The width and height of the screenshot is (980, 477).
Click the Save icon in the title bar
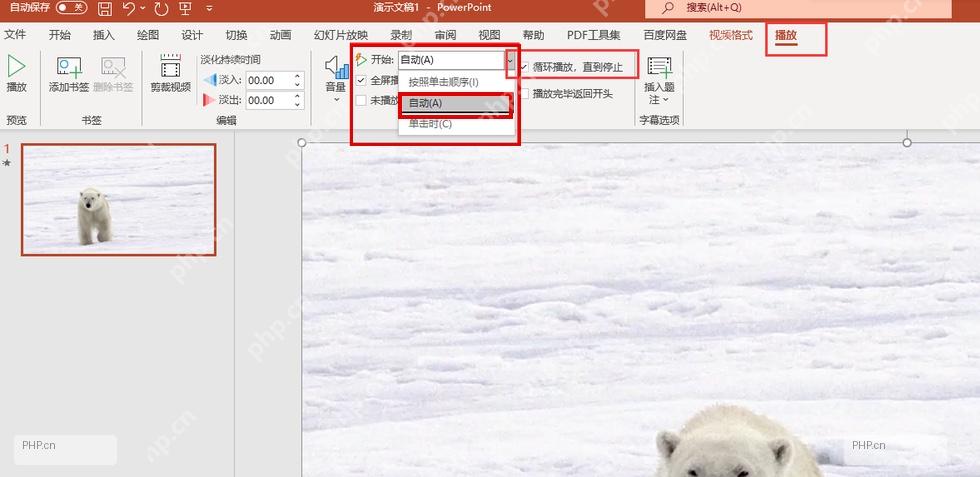pos(105,8)
